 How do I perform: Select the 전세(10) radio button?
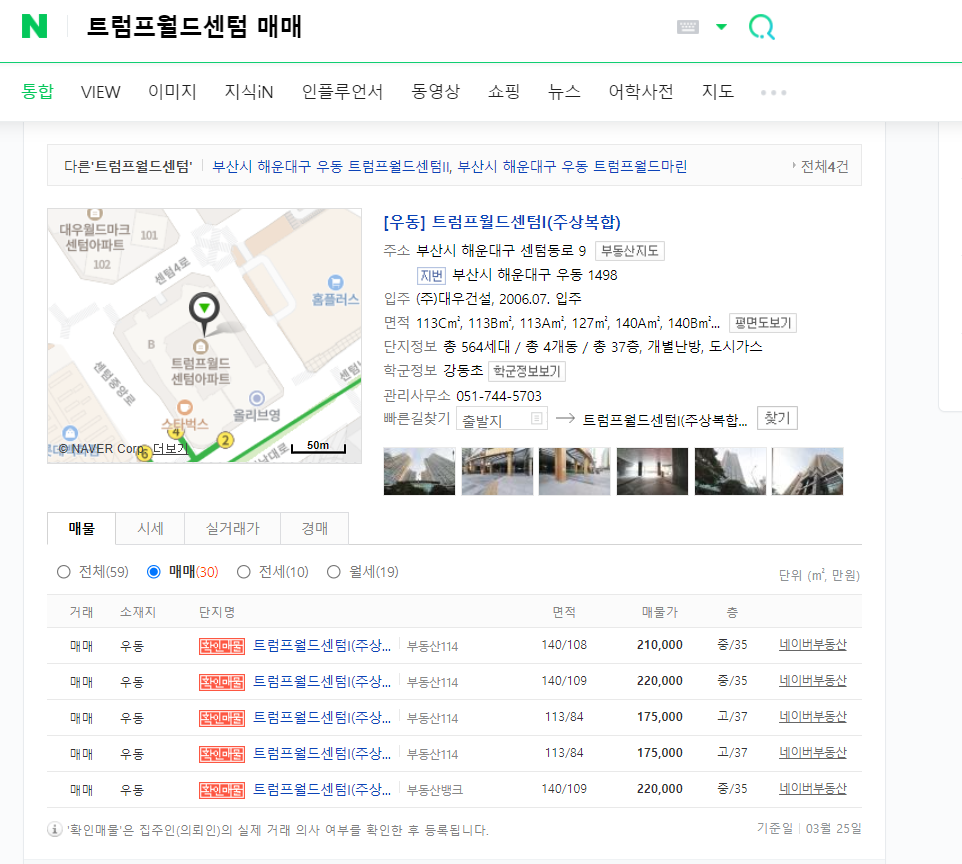coord(244,572)
